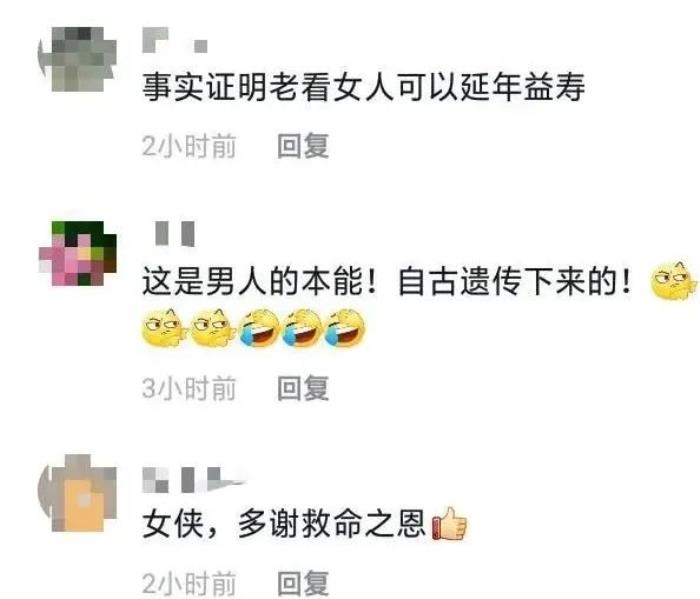Click the first smirk emoji on the emoji row
Viewport: 700px width, 599px height.
coord(163,329)
